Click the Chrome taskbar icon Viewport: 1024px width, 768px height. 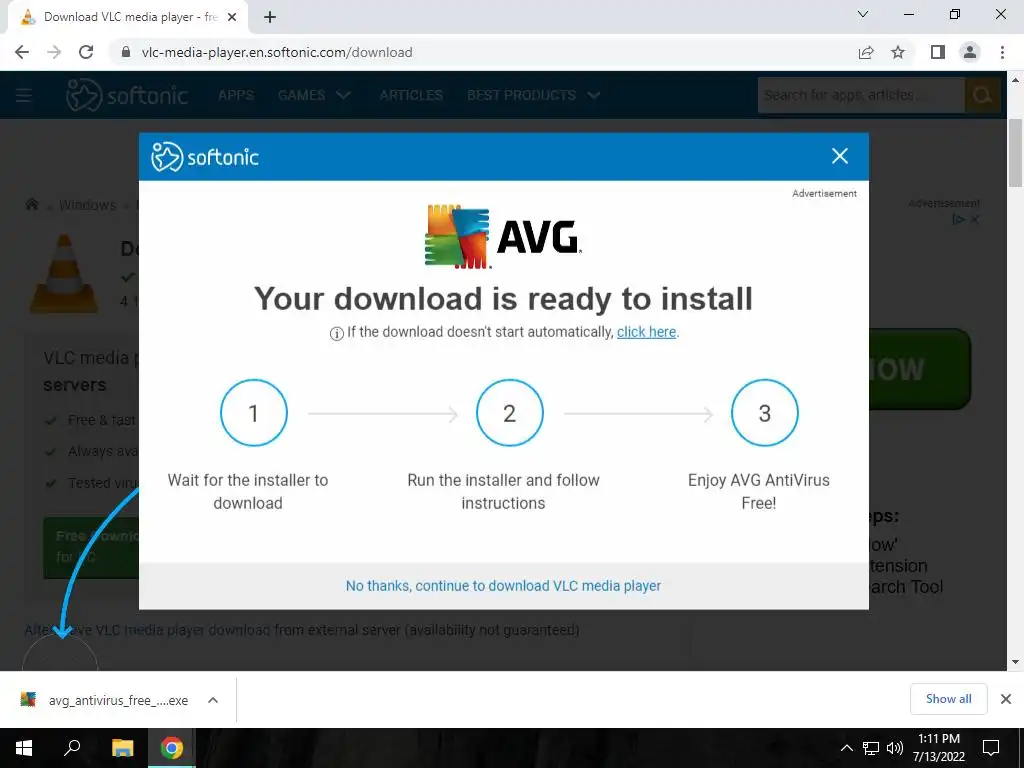click(172, 748)
